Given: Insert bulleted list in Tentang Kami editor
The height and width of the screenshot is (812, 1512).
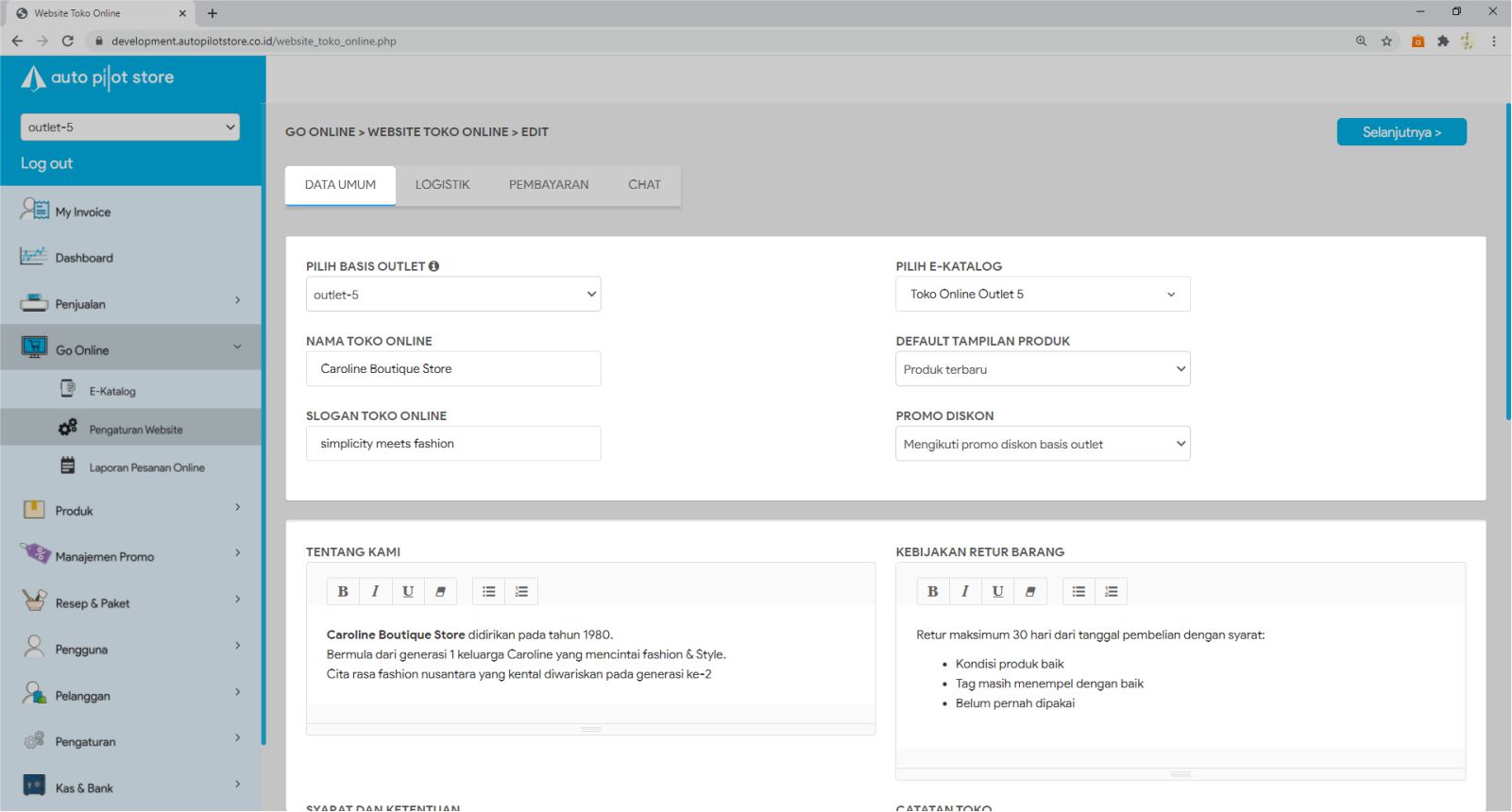Looking at the screenshot, I should [x=488, y=592].
